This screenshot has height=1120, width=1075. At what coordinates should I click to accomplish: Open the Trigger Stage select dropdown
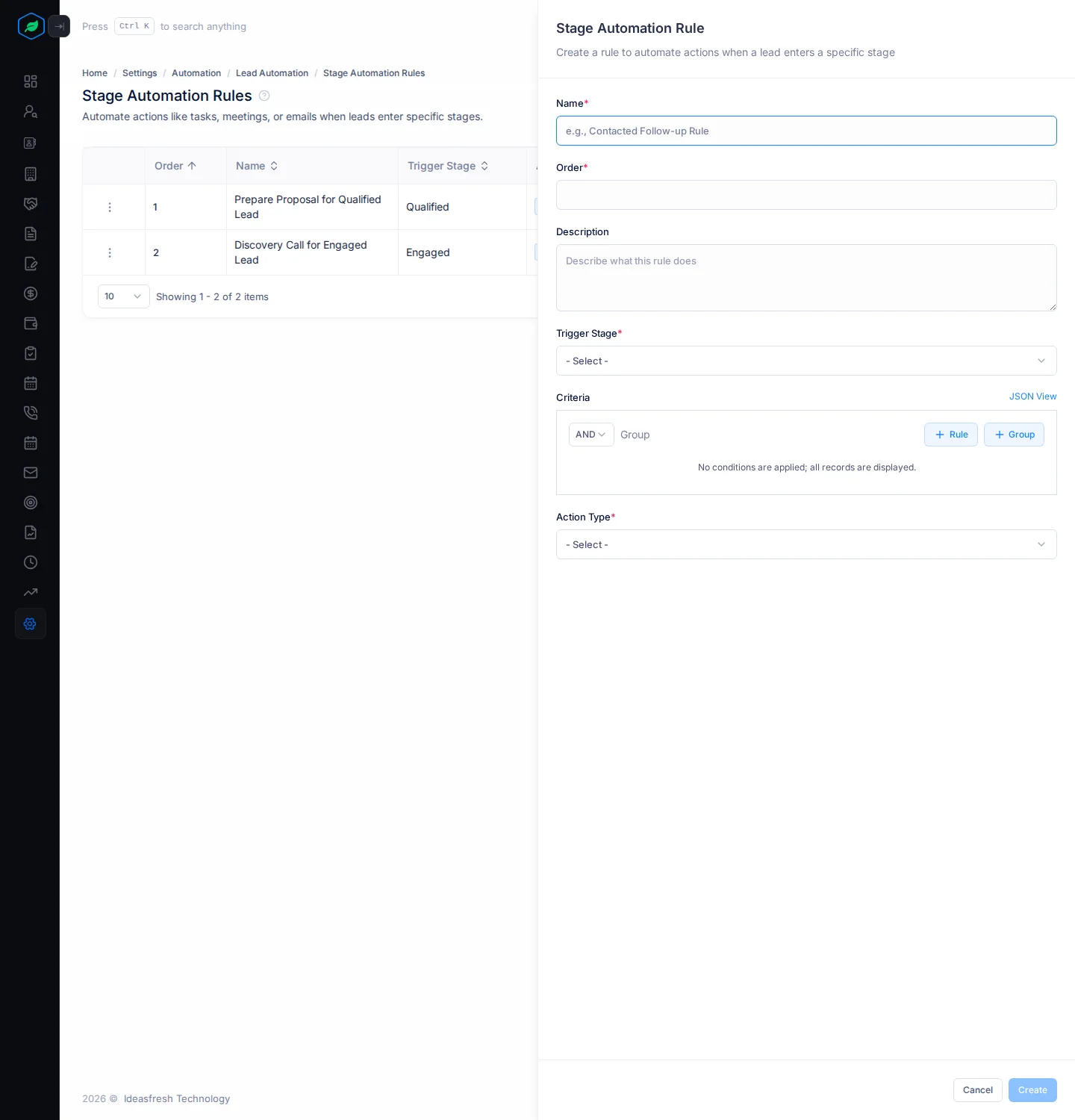(806, 361)
